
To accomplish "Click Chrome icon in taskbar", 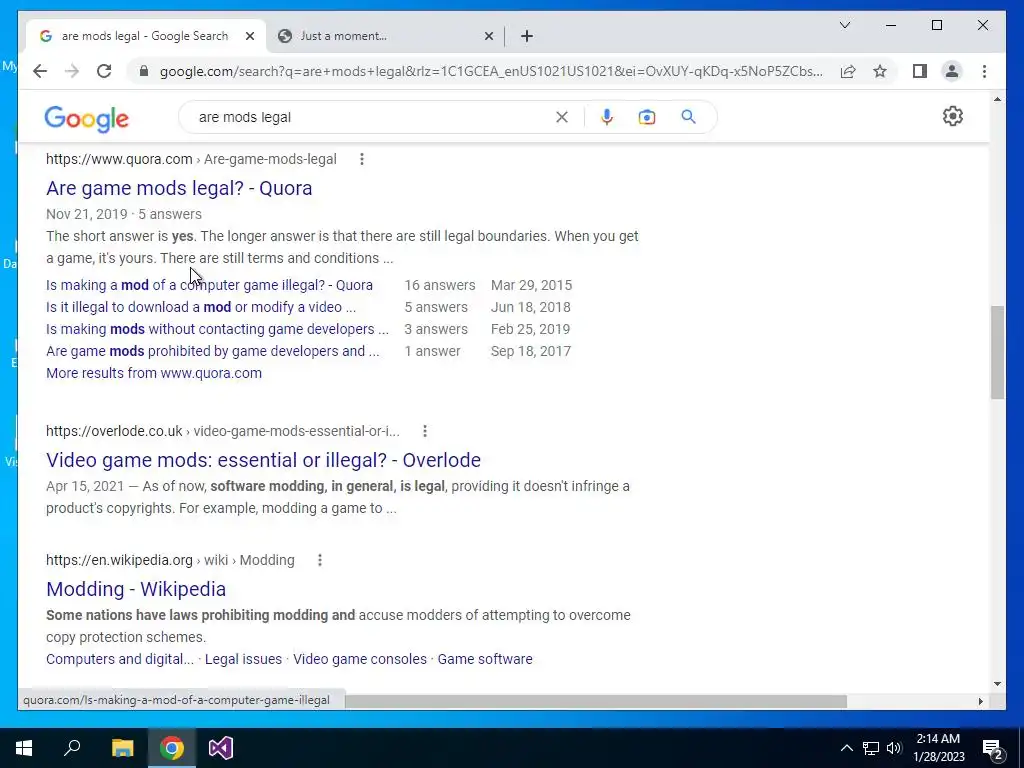I will [172, 748].
